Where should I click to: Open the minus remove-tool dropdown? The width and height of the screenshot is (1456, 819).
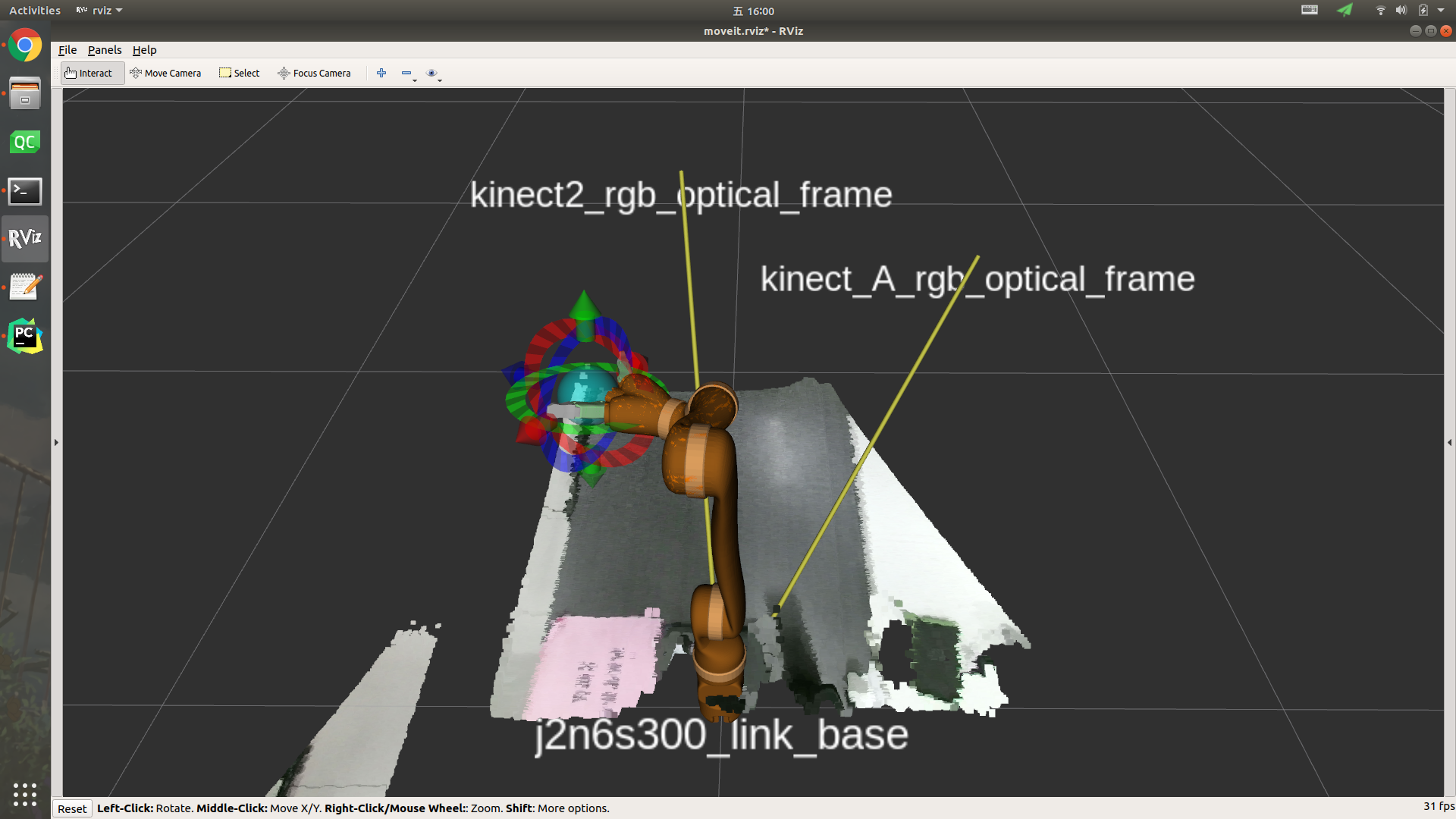coord(408,74)
